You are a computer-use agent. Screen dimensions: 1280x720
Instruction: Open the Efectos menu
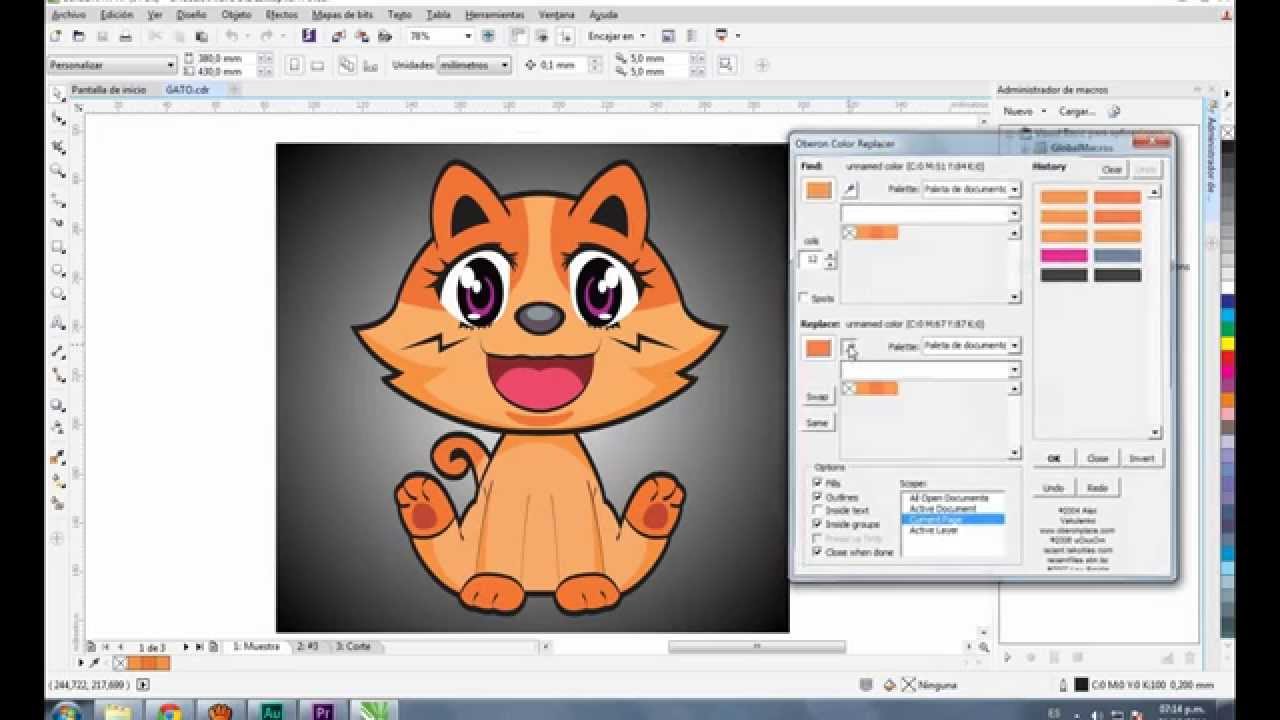281,15
